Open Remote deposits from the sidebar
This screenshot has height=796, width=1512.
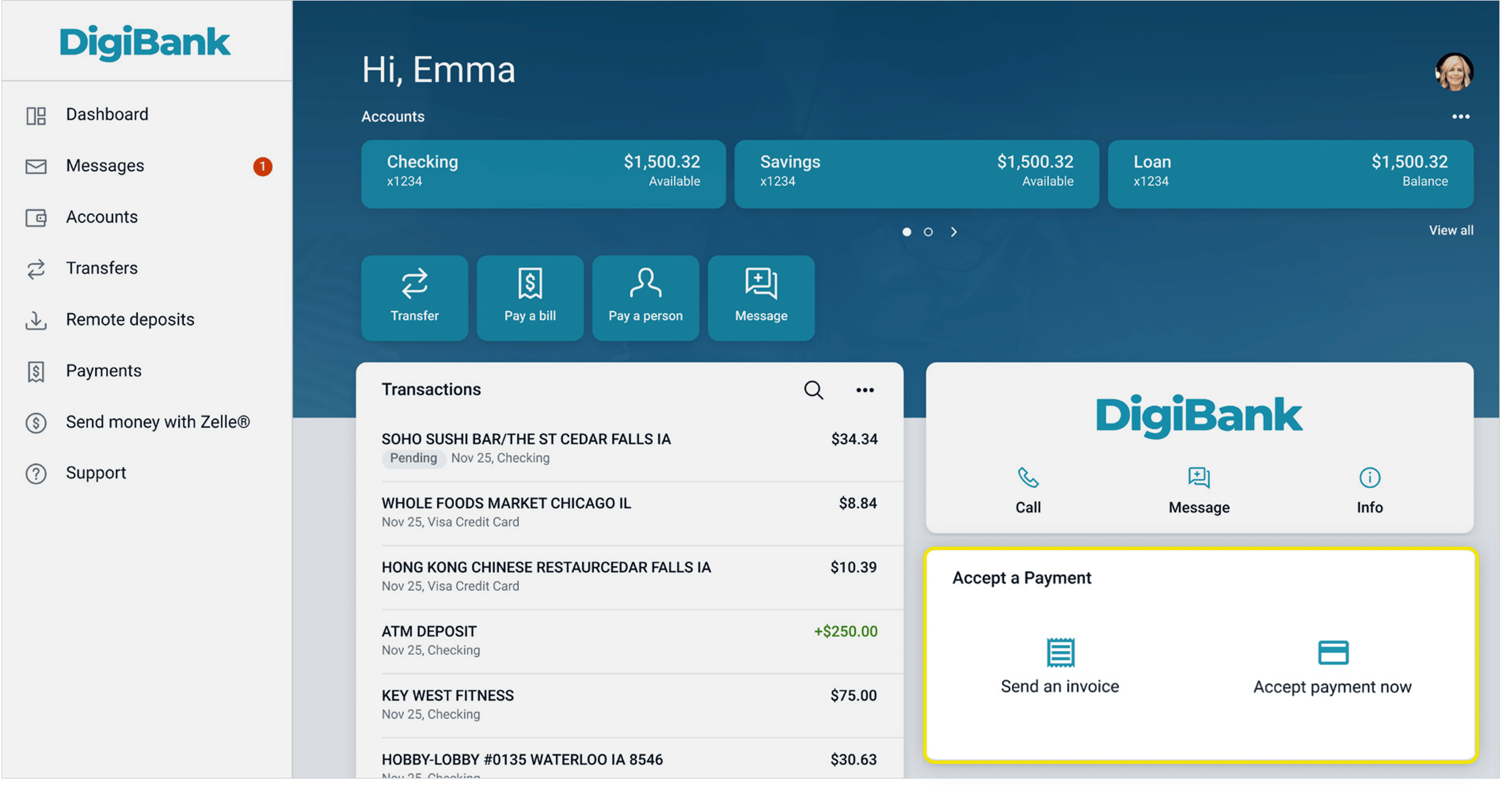[x=131, y=319]
